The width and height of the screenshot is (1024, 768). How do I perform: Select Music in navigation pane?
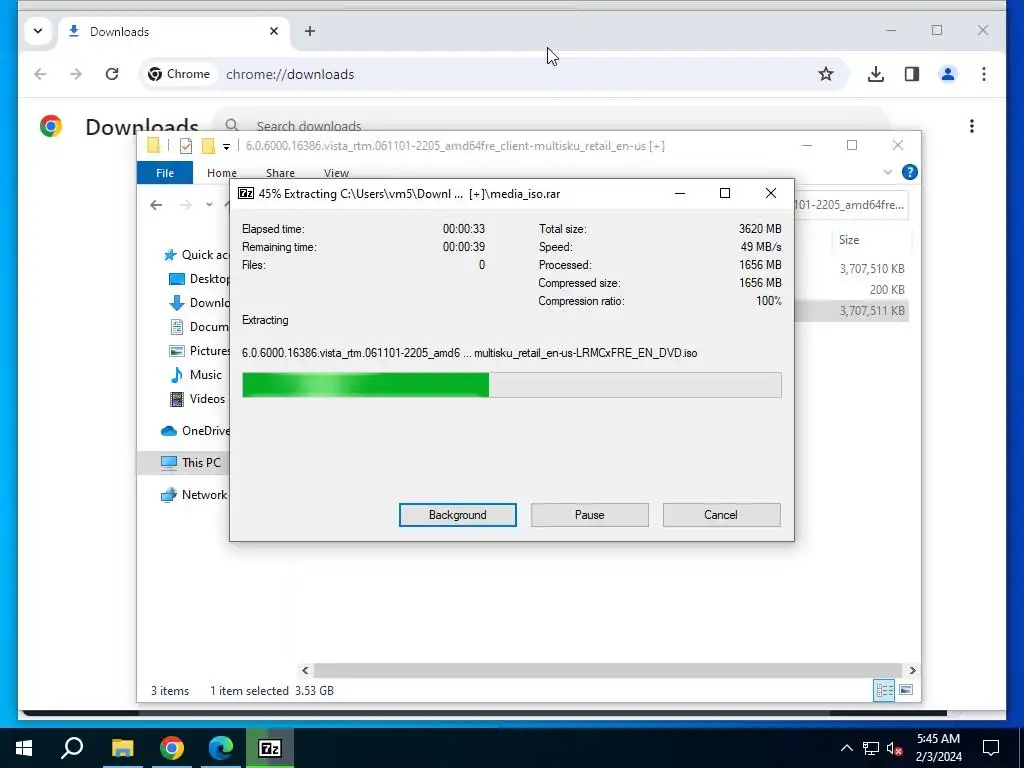[x=196, y=375]
